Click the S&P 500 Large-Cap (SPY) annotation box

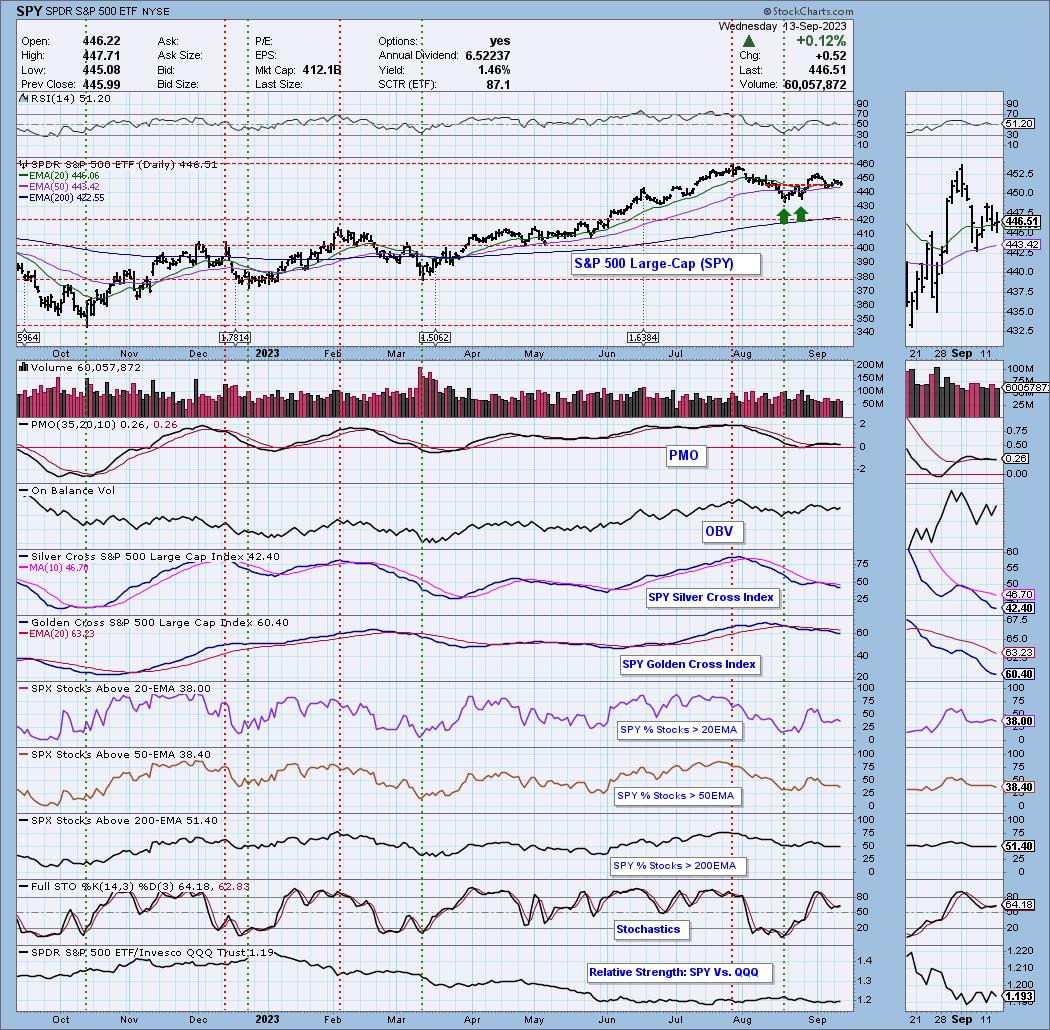[x=666, y=264]
